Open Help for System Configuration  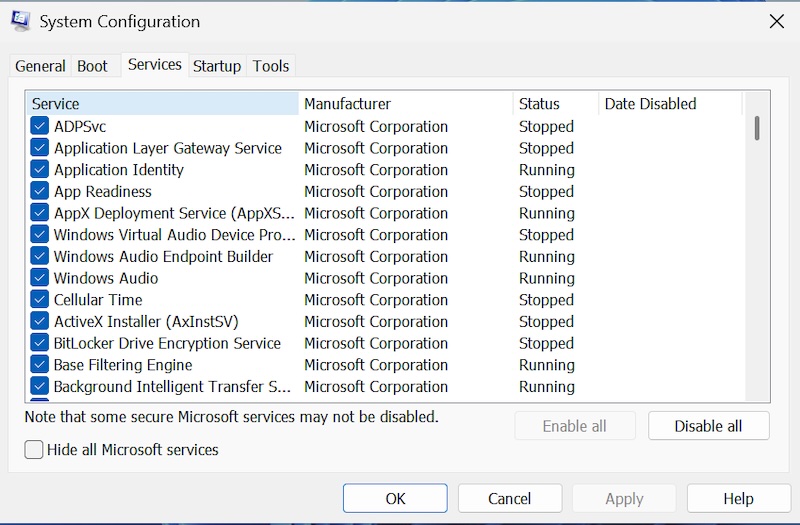click(739, 498)
